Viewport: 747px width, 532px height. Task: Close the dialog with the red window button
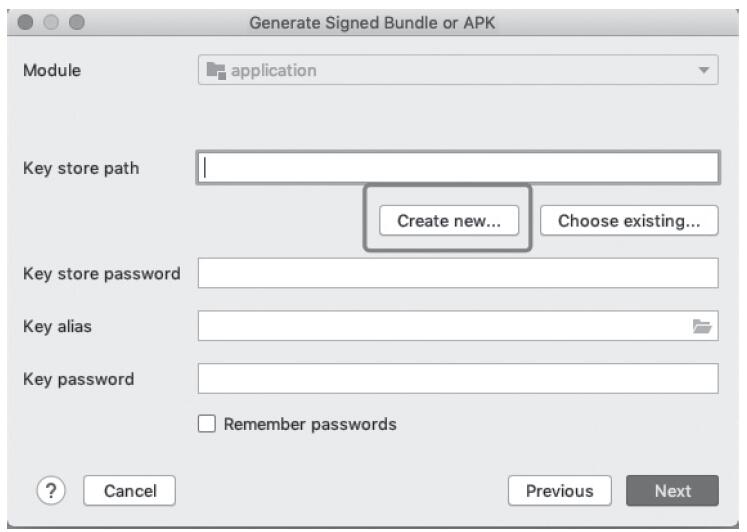click(x=27, y=22)
